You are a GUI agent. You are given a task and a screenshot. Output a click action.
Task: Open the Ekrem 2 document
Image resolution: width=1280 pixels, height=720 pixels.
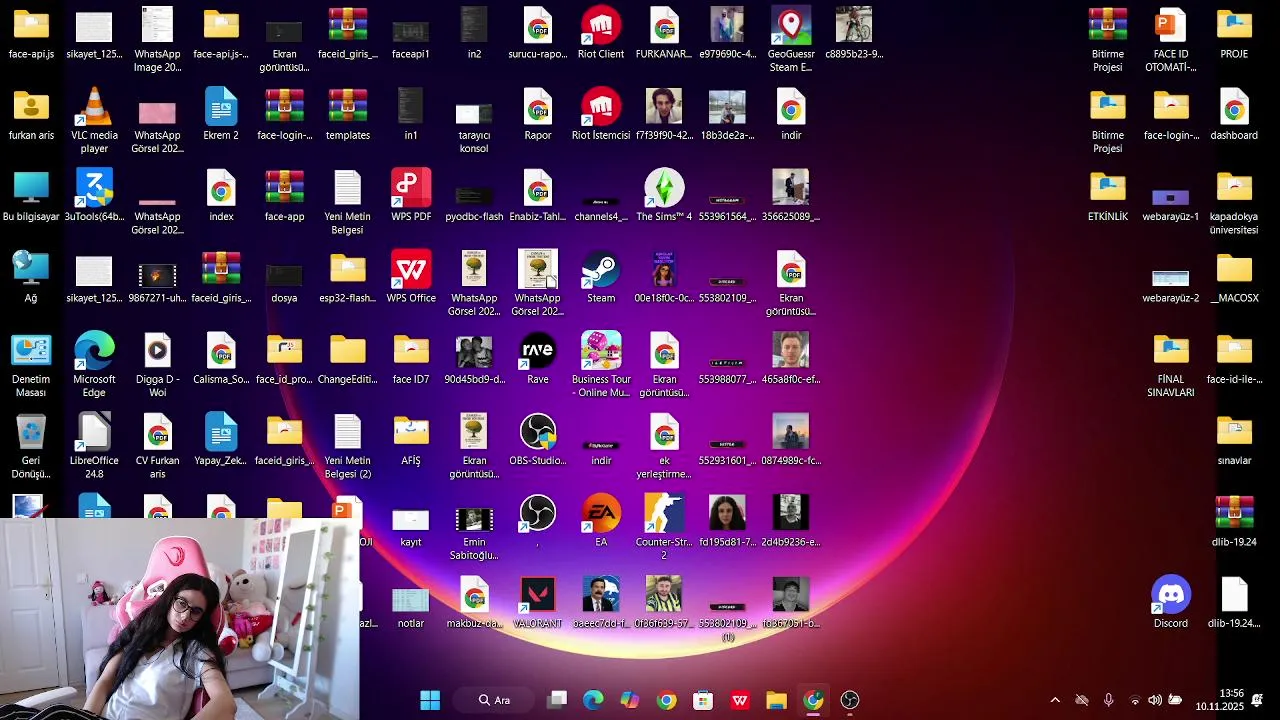click(221, 114)
